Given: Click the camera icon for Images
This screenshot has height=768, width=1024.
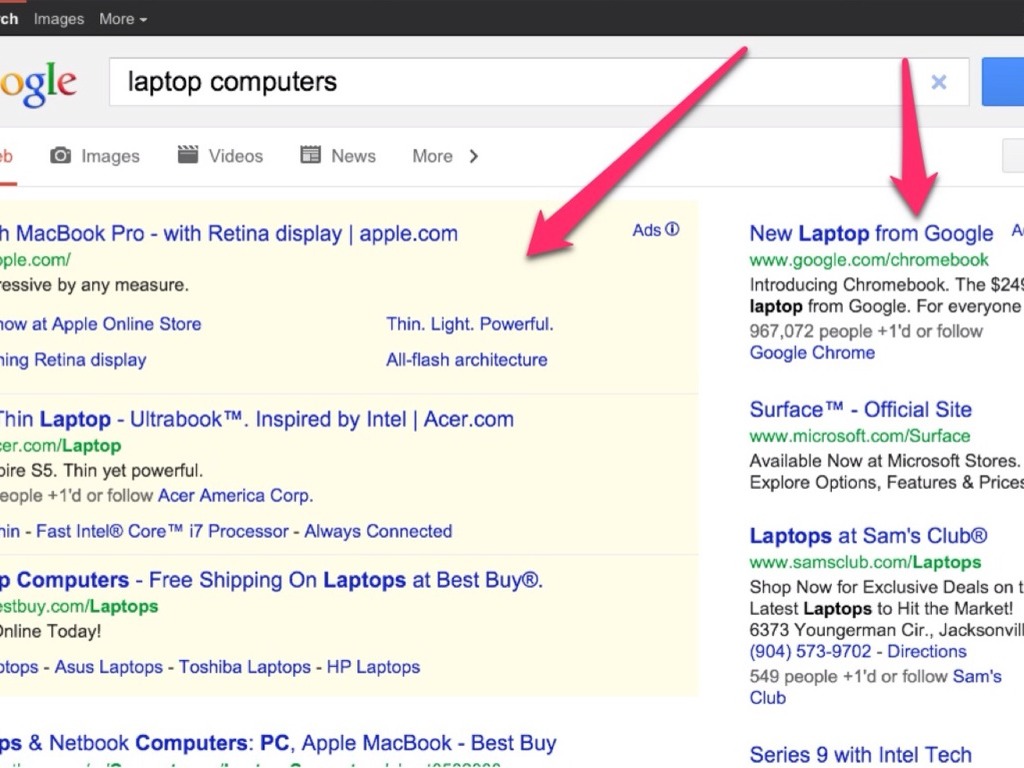Looking at the screenshot, I should (x=61, y=156).
